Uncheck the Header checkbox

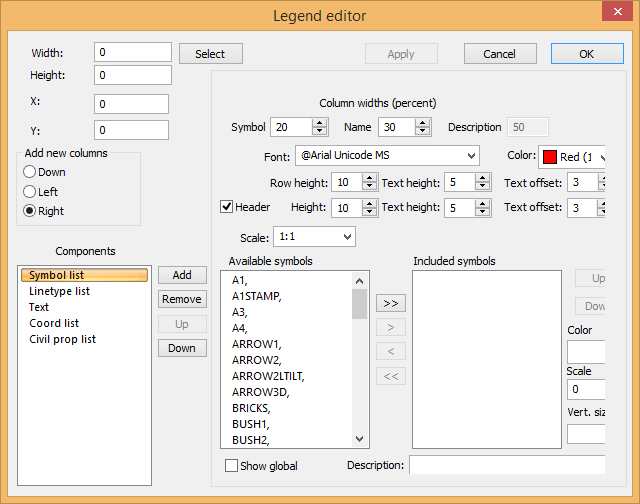pos(227,207)
